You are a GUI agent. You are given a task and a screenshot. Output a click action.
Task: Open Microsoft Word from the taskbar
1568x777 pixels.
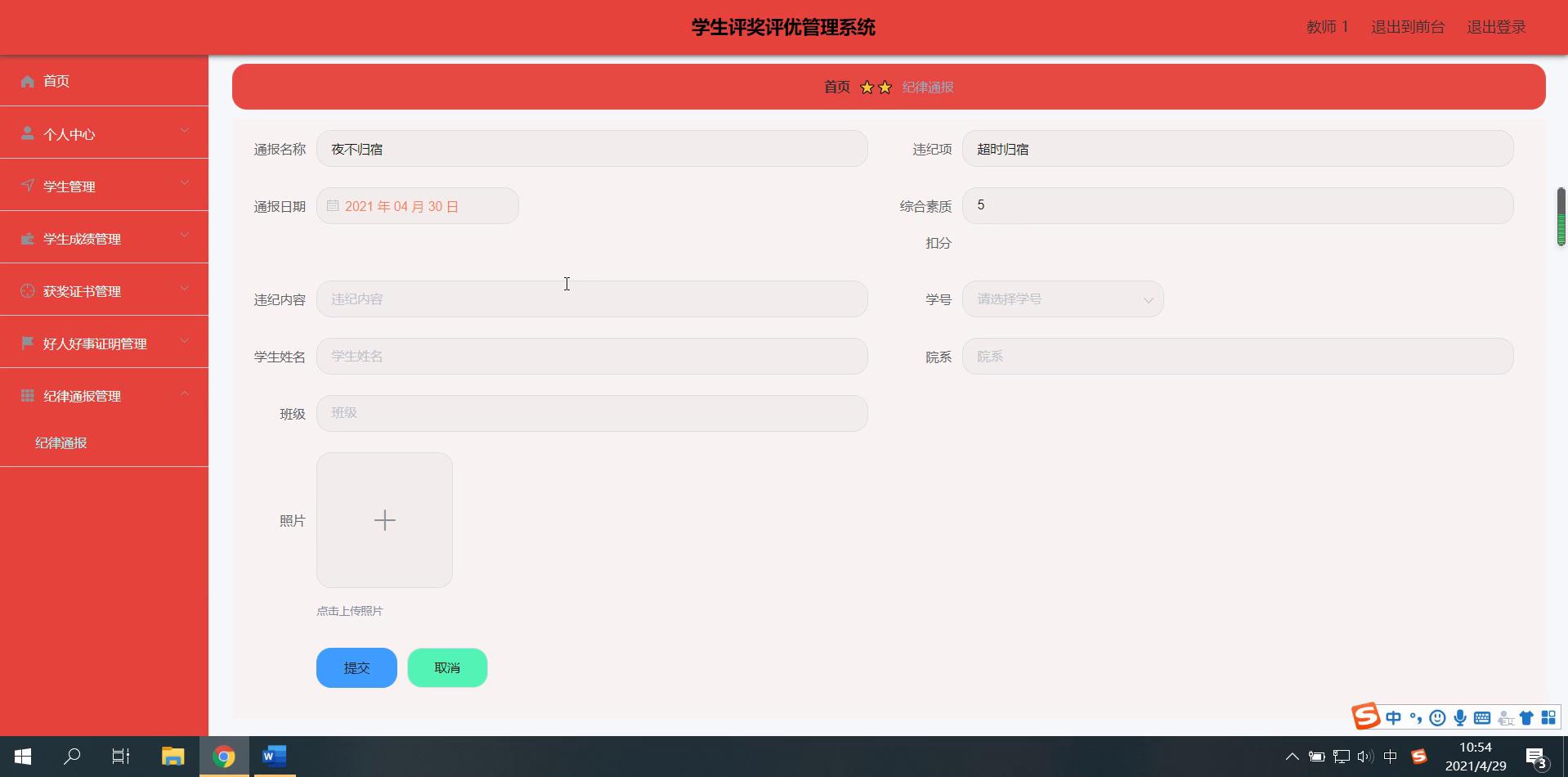tap(274, 757)
